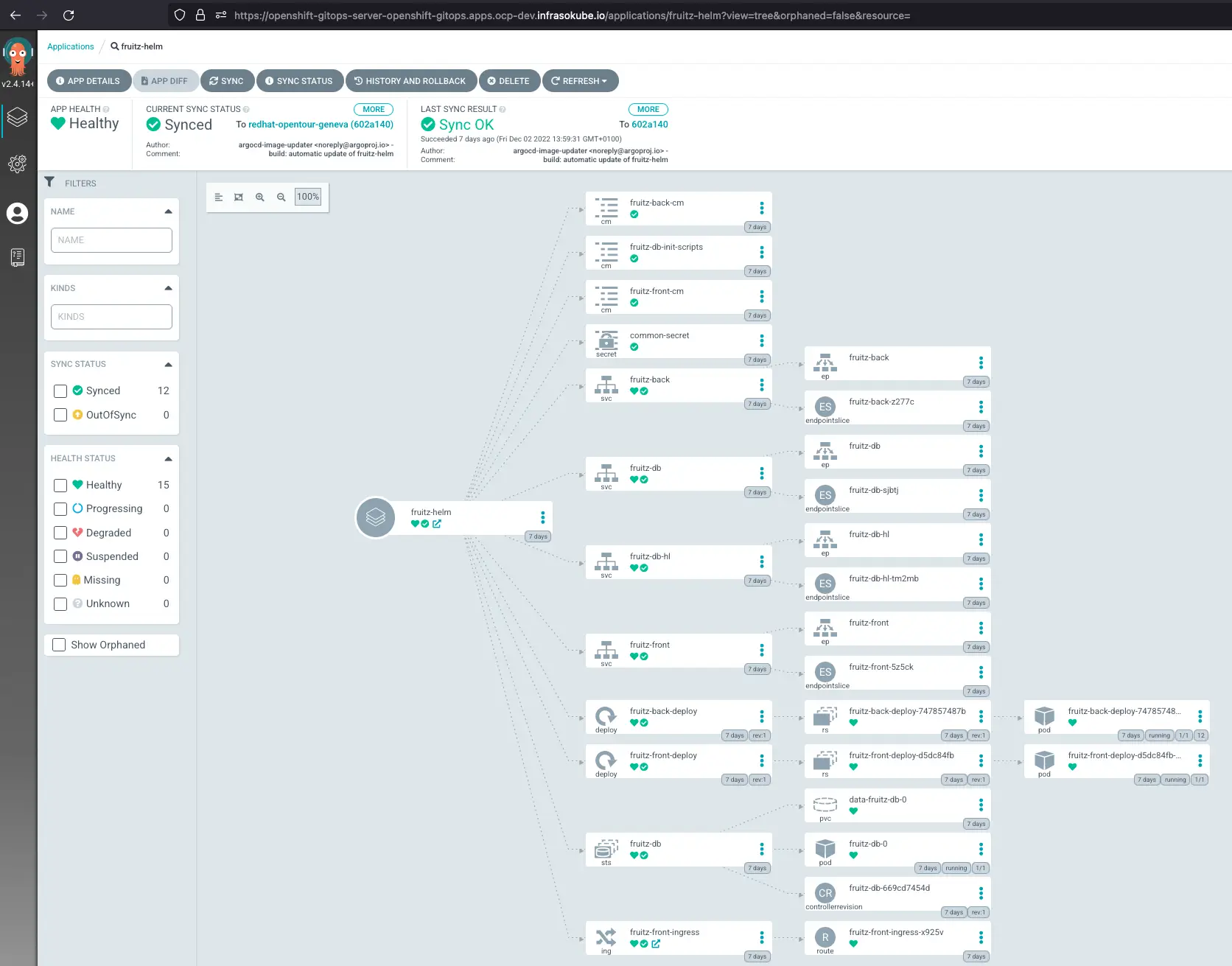
Task: Tick the OutOfSync filter checkbox
Action: coord(60,416)
